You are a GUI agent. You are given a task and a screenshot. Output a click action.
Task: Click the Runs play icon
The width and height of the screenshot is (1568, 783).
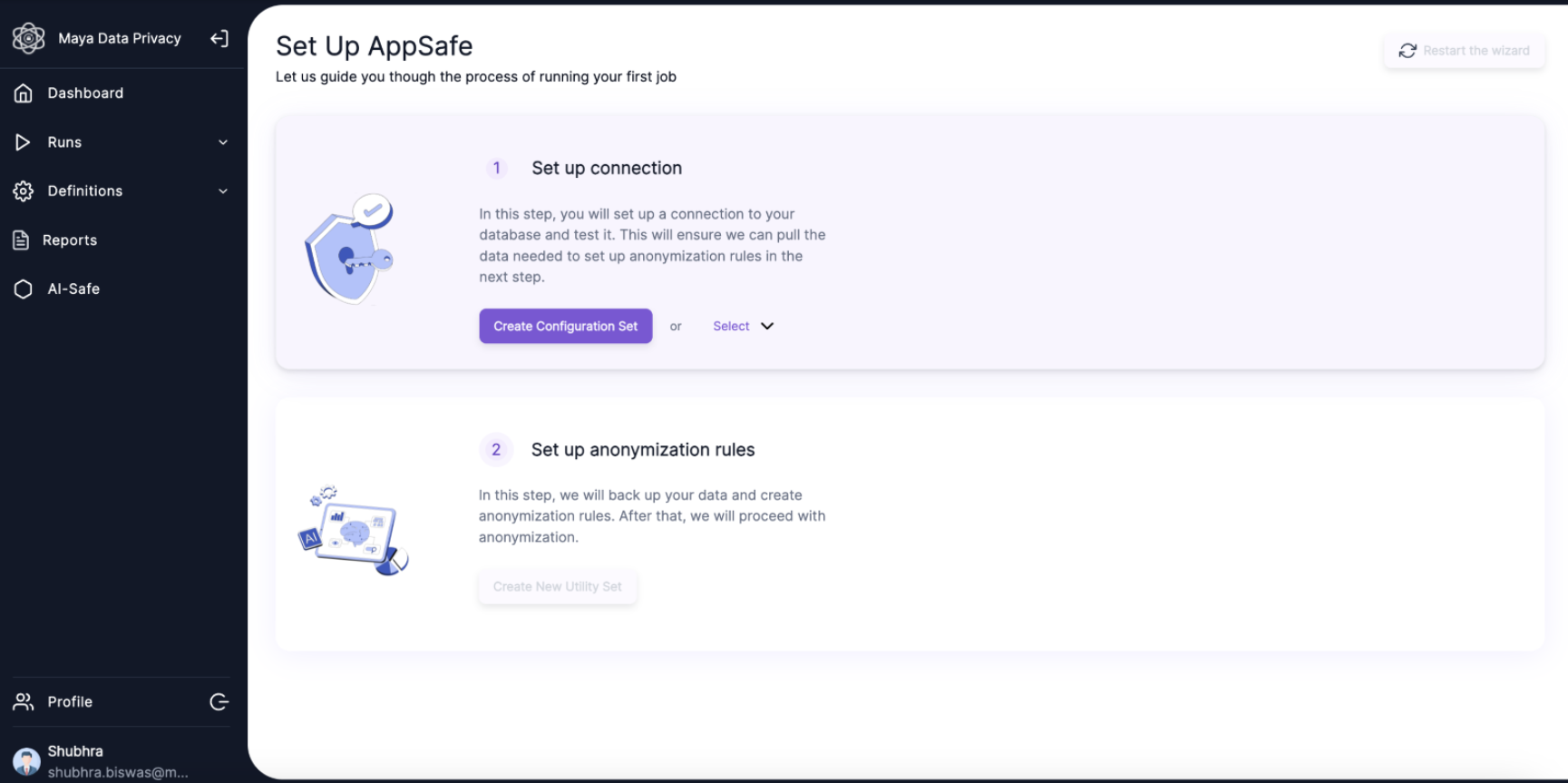23,142
